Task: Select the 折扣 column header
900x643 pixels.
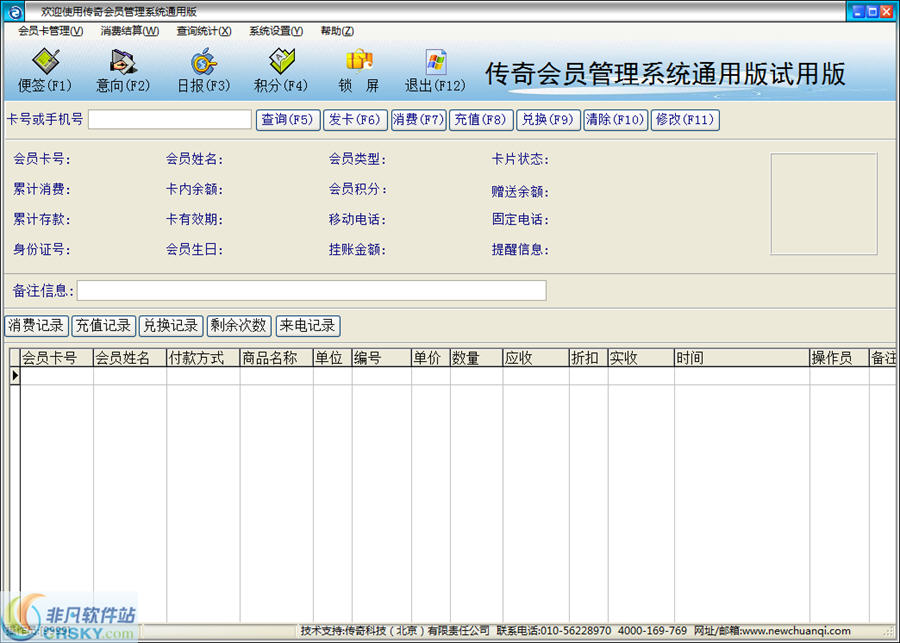Action: (x=588, y=358)
